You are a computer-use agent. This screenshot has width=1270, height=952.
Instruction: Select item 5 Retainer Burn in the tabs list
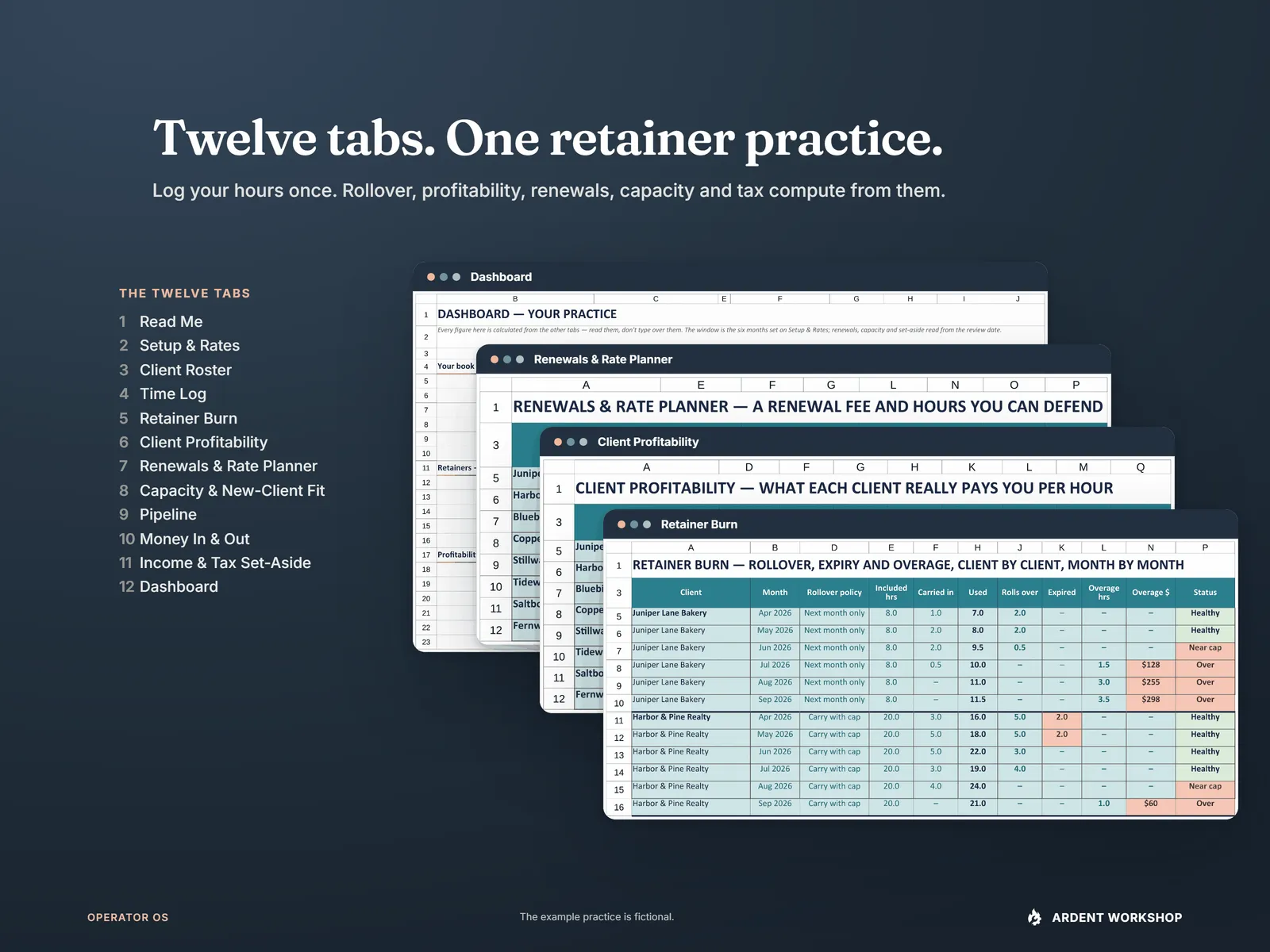coord(188,418)
